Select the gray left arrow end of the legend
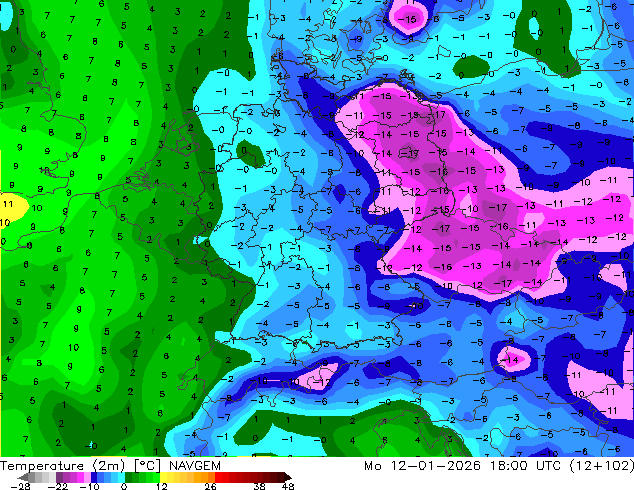The image size is (634, 490). pyautogui.click(x=23, y=477)
